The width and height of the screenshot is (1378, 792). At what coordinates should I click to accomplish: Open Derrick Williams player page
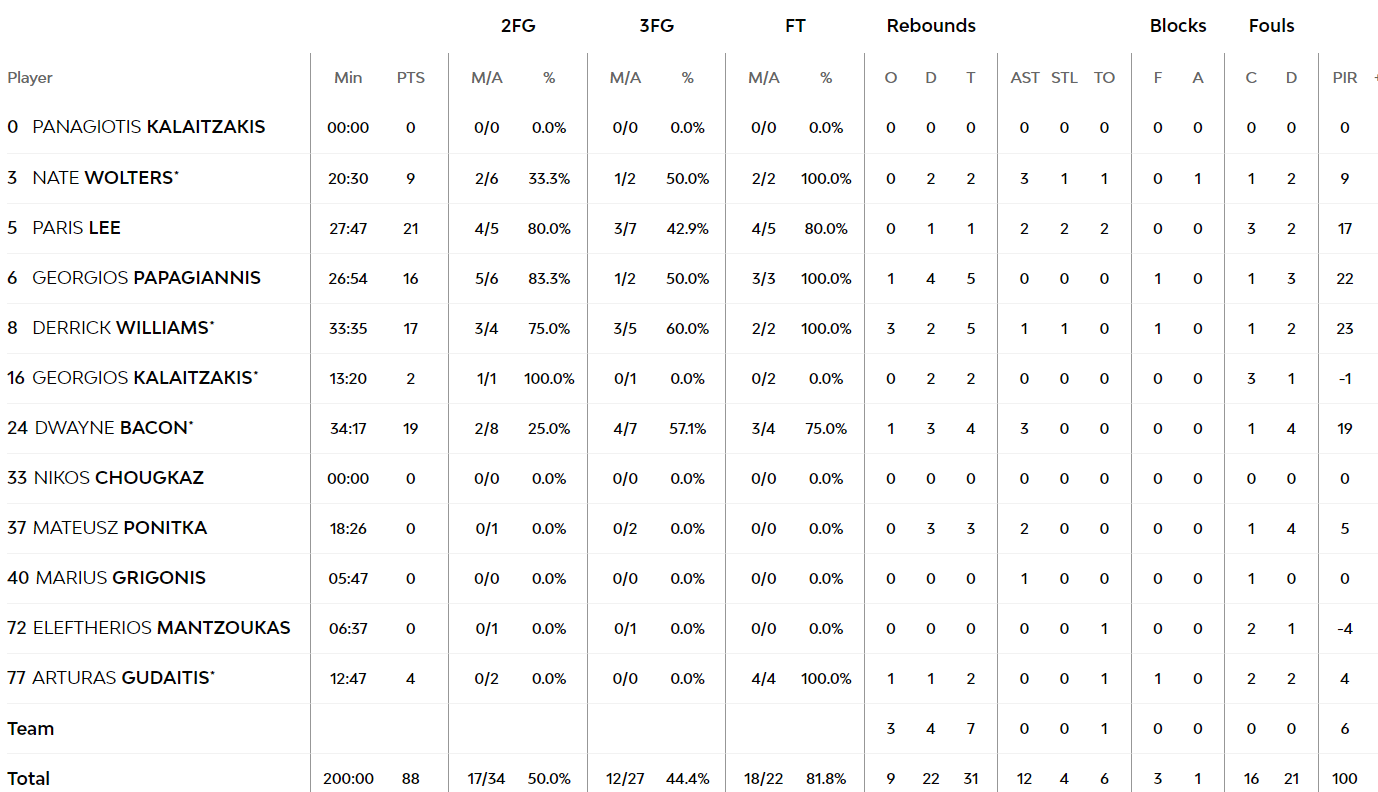pyautogui.click(x=121, y=328)
